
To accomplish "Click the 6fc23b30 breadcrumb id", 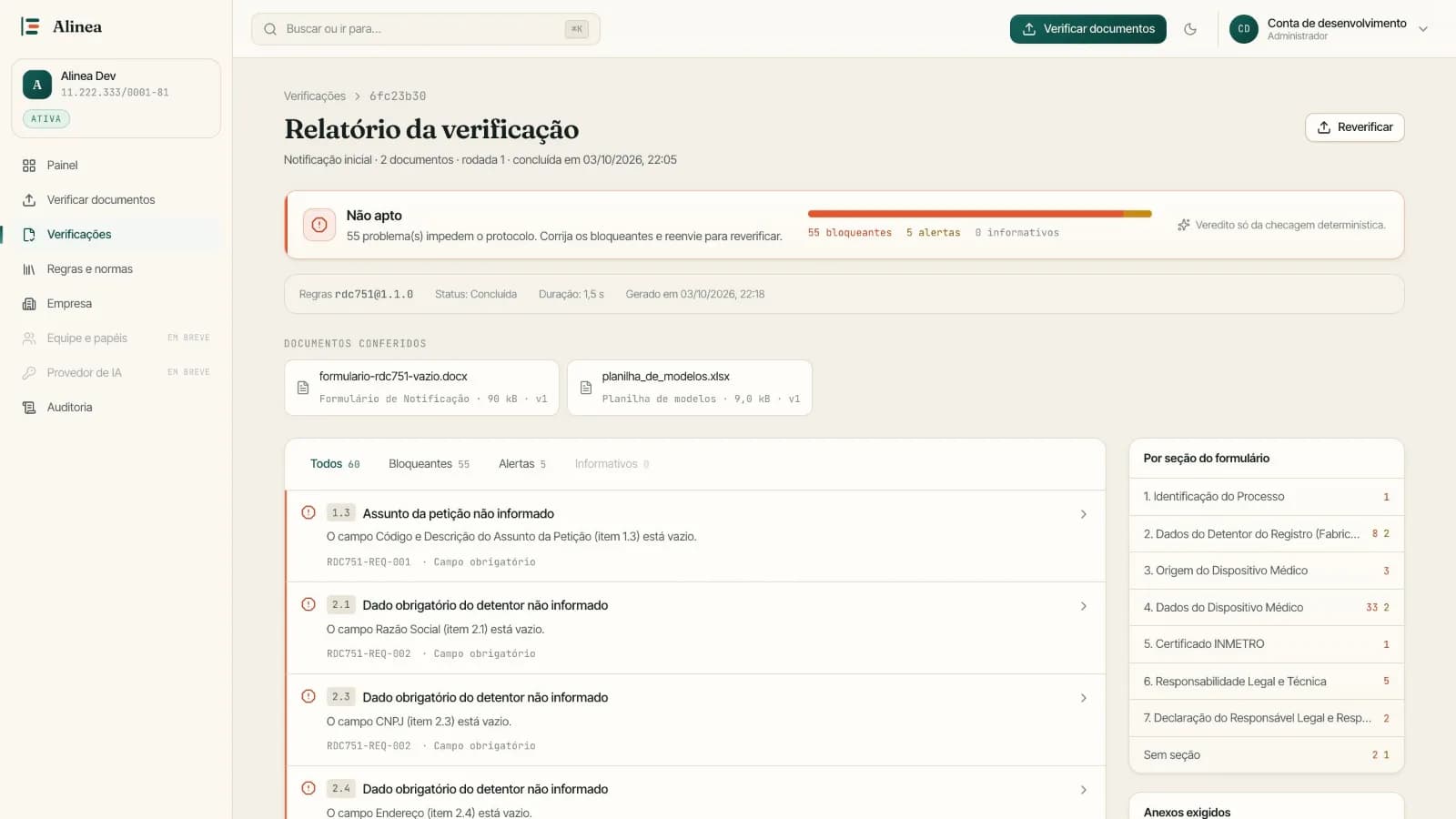I will (x=398, y=96).
